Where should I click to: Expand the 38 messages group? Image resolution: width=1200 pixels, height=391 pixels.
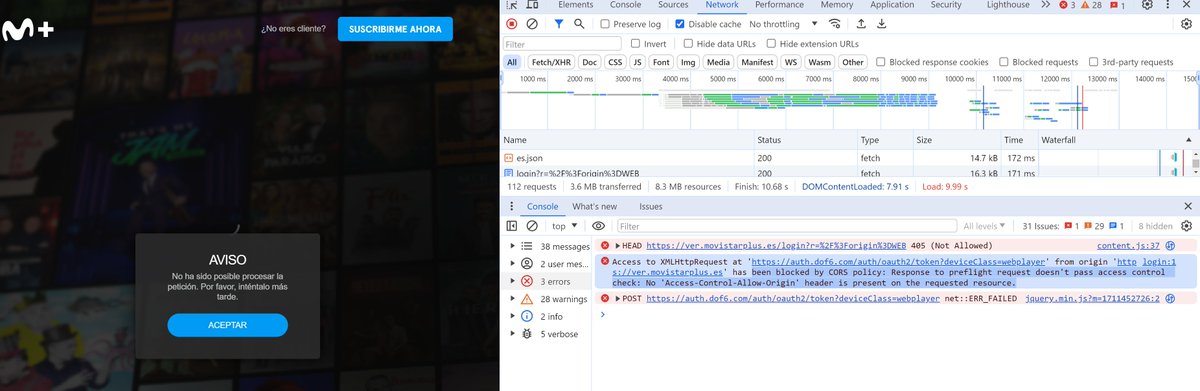[513, 246]
